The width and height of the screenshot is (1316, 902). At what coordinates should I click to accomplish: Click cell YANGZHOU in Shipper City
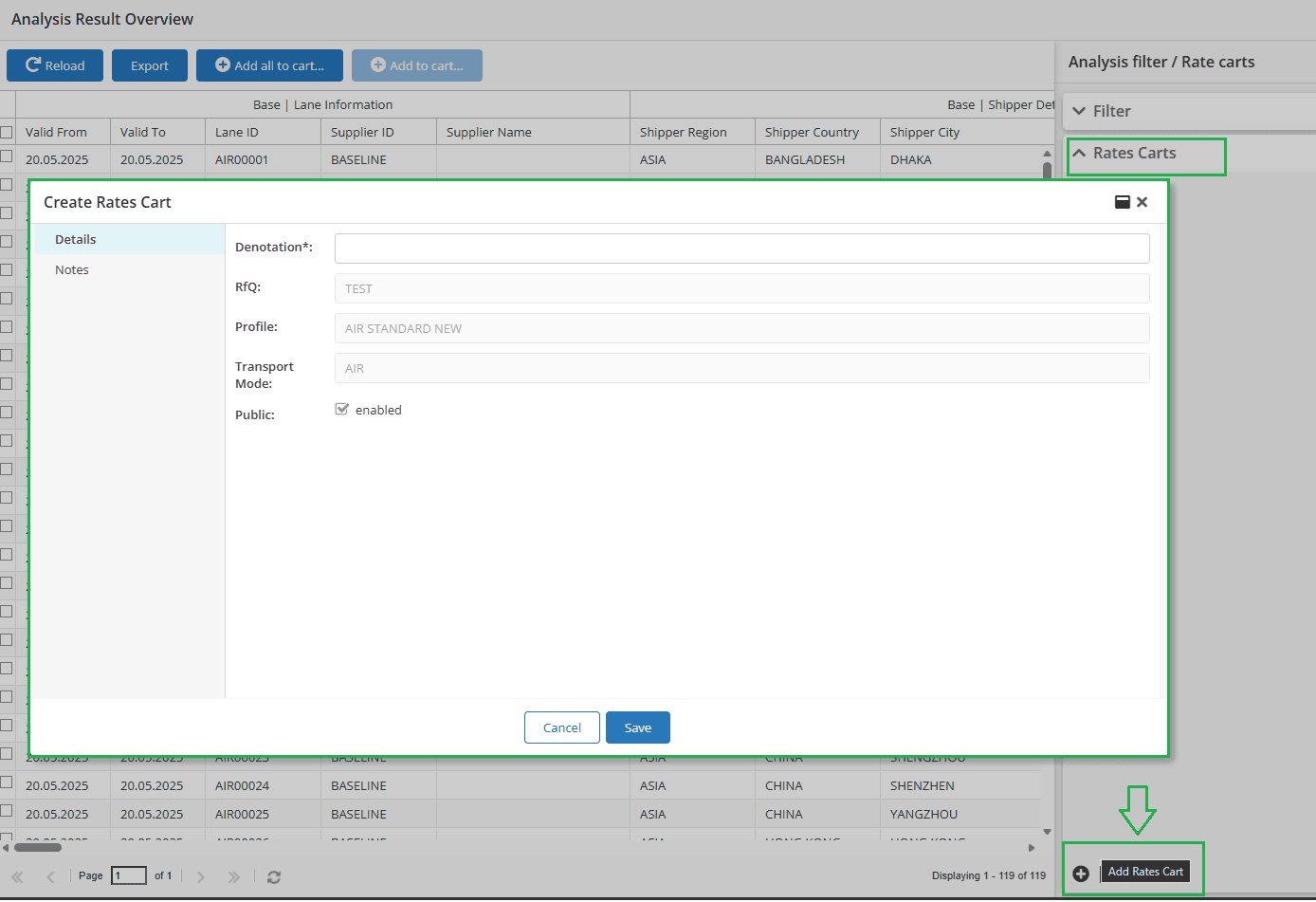coord(960,814)
